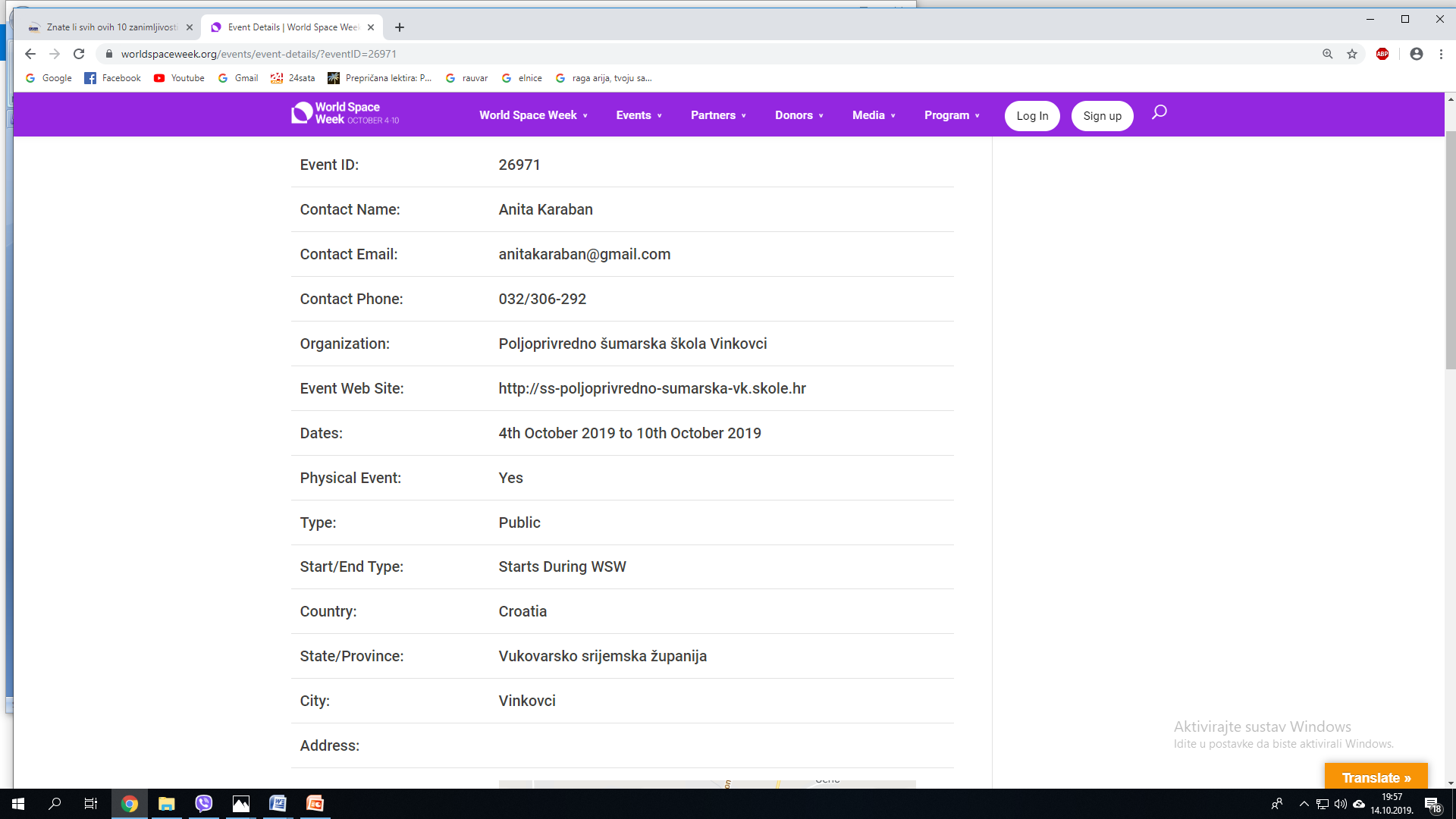Open the 'Prepričana lektira' bookmark
This screenshot has width=1456, height=819.
click(379, 78)
